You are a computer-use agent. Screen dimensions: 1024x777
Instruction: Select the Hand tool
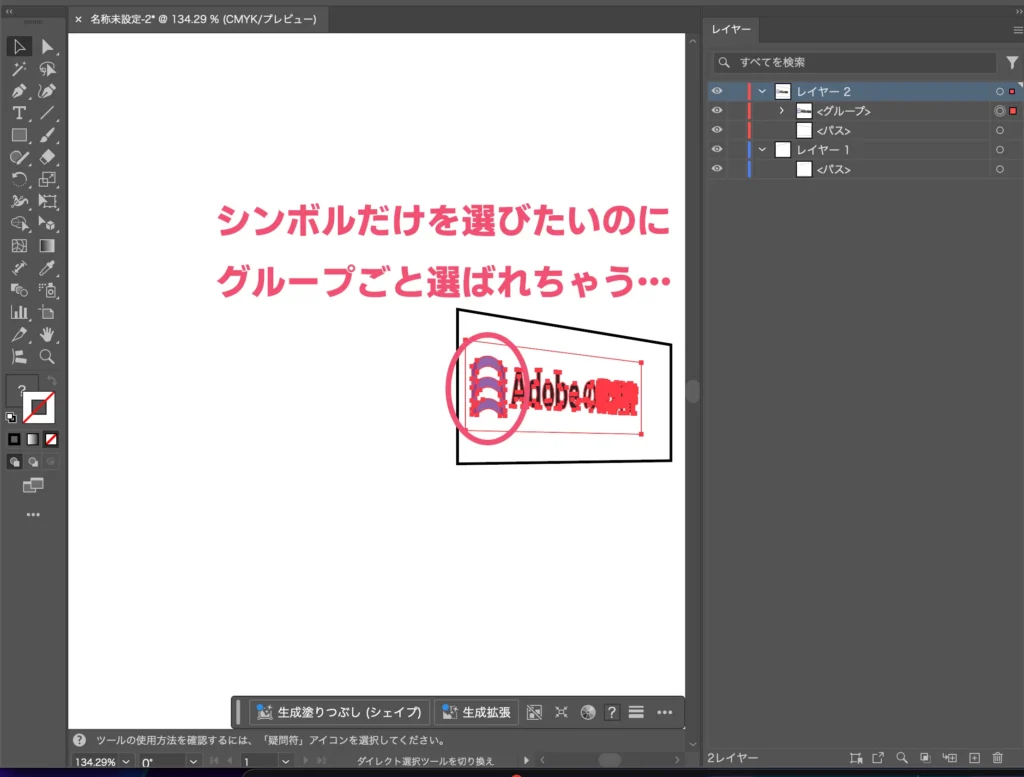(47, 335)
